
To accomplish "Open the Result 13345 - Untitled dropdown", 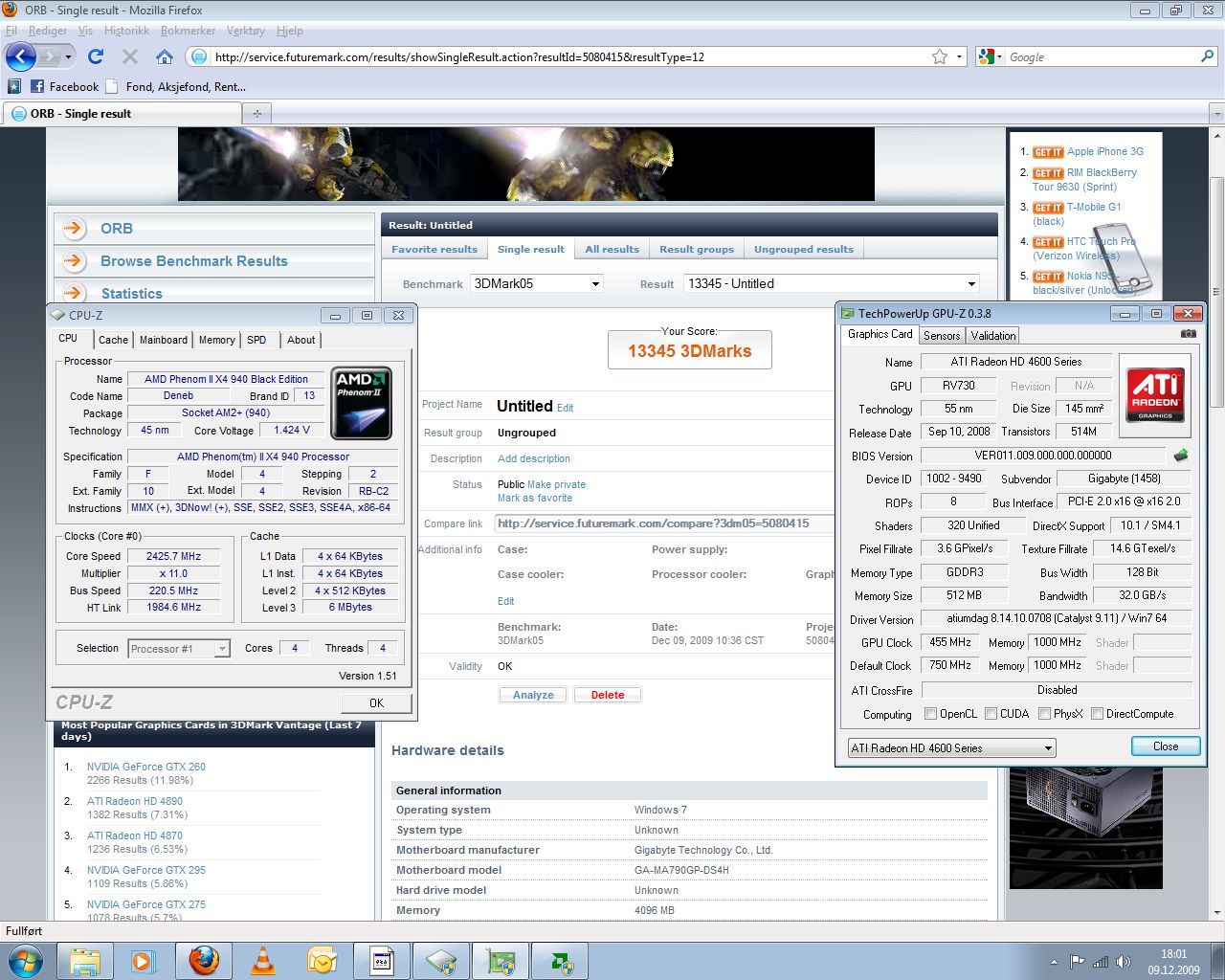I will click(x=832, y=283).
